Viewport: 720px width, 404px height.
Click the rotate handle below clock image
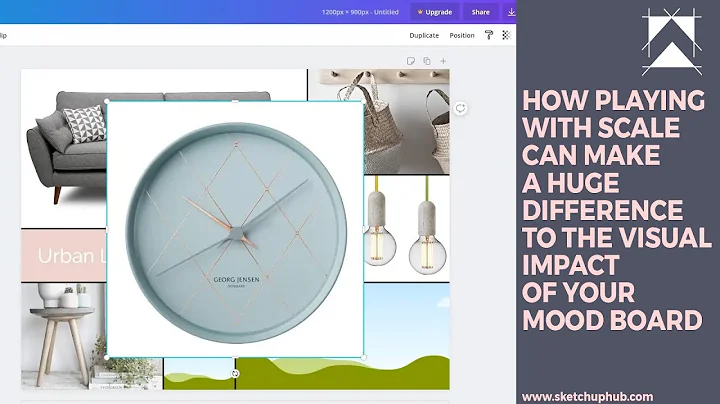[235, 374]
